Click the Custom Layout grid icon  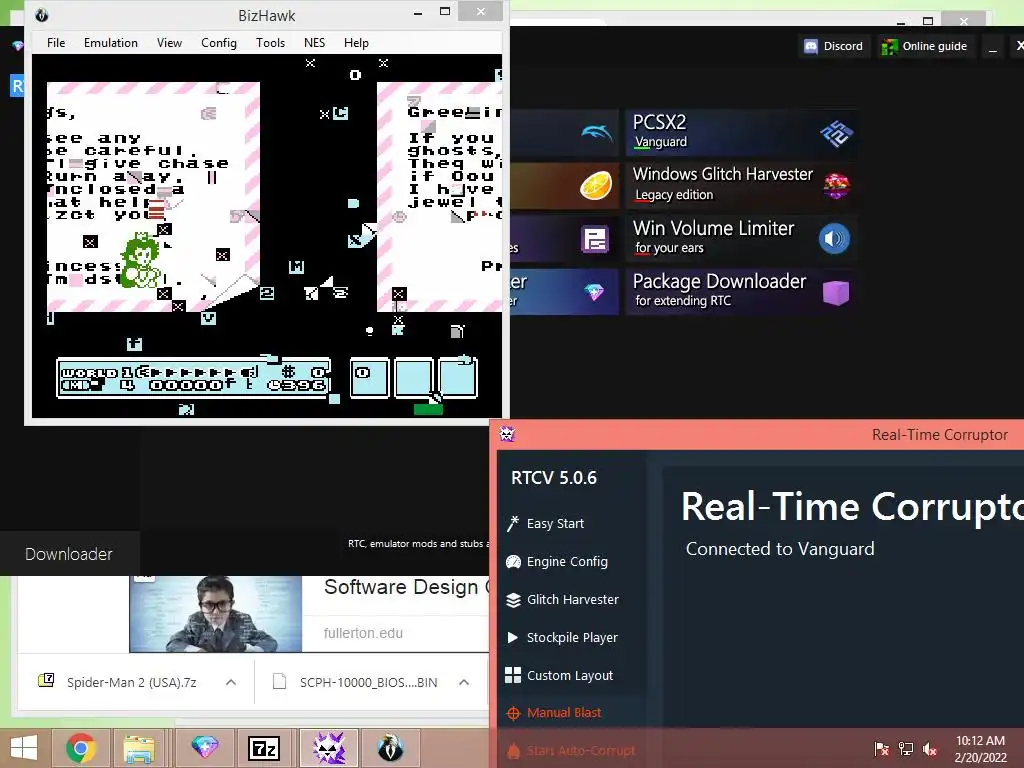click(513, 675)
